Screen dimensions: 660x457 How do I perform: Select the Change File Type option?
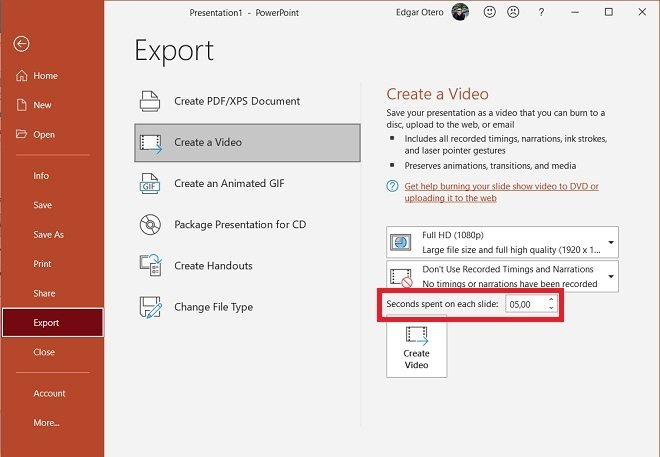pos(248,307)
